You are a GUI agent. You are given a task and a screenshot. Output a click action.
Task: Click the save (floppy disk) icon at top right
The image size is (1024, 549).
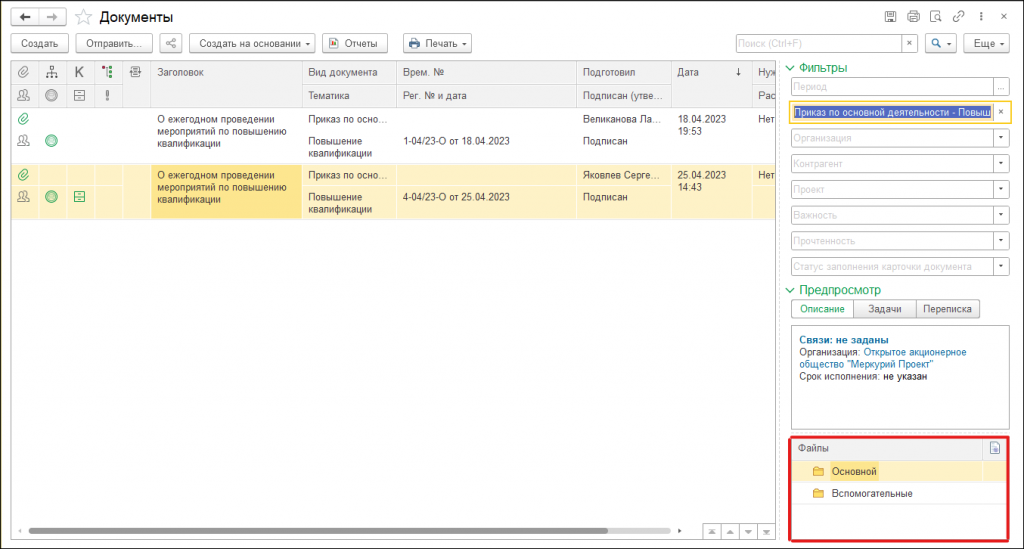(x=890, y=17)
